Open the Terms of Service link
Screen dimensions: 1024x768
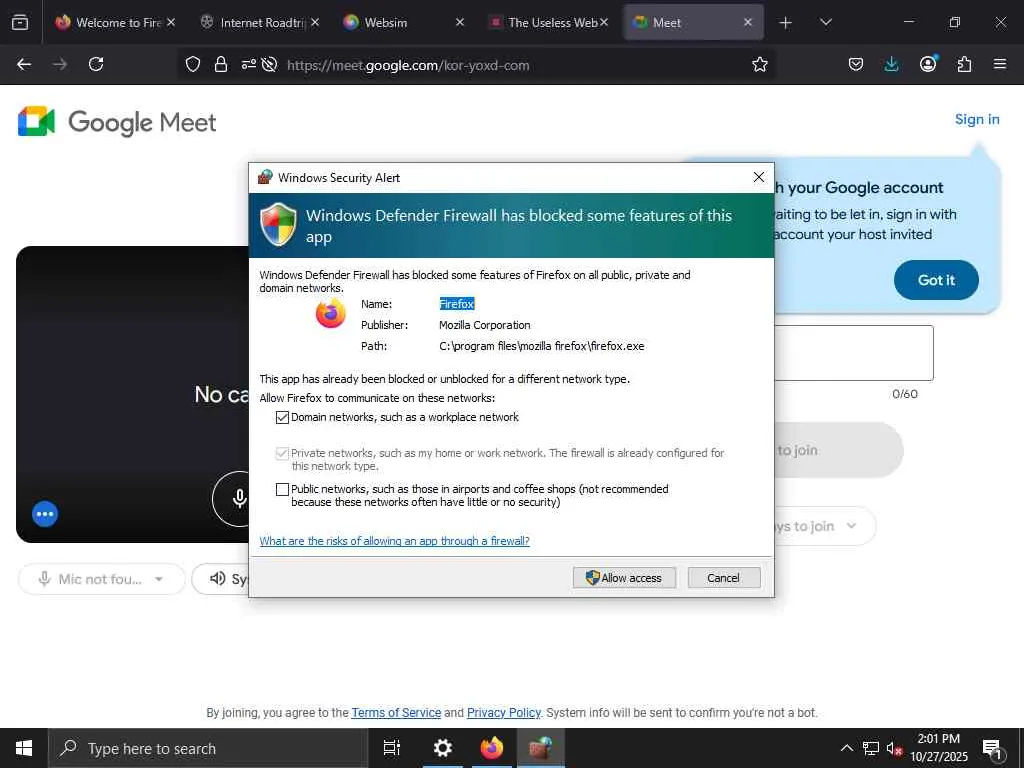coord(396,712)
